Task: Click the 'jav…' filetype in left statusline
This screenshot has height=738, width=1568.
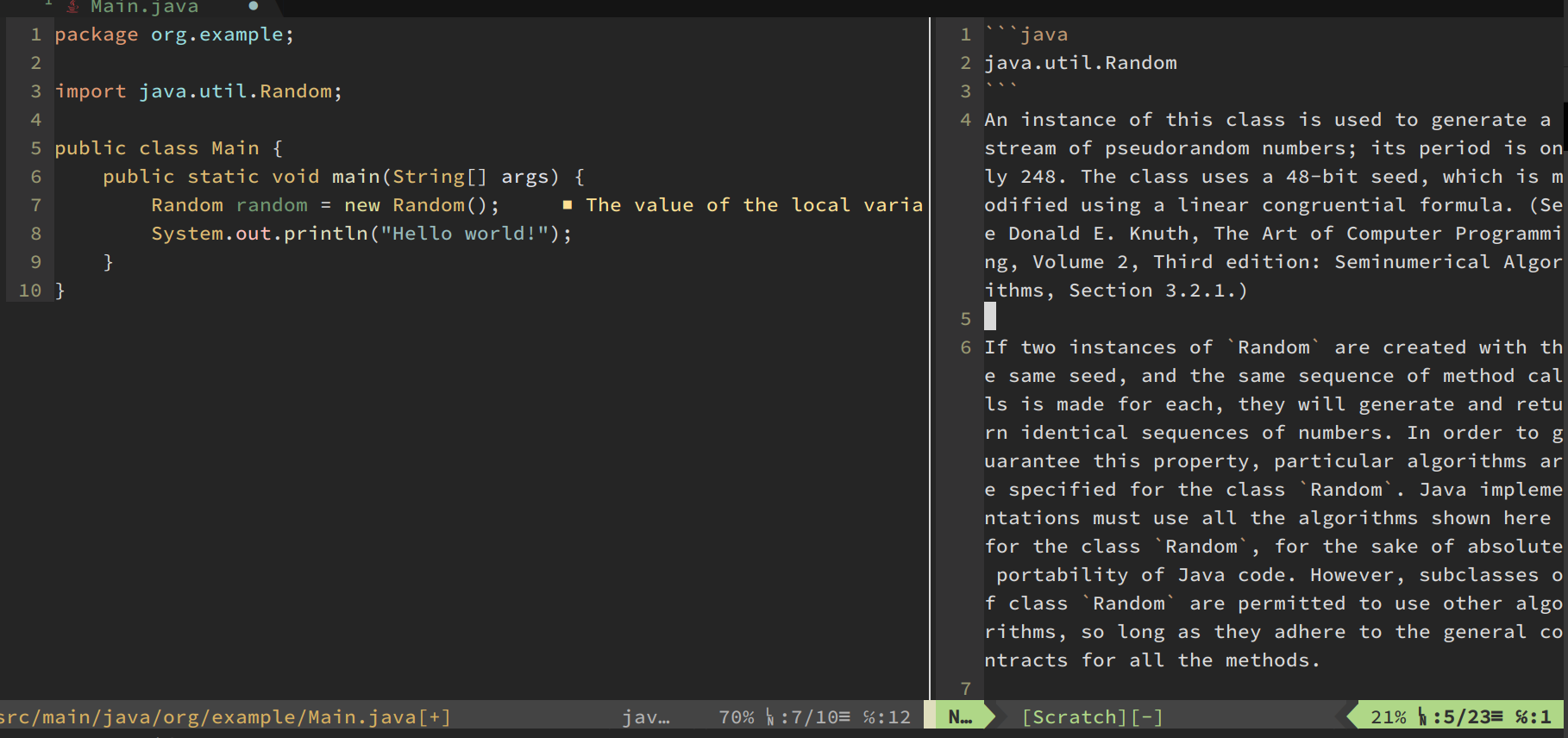Action: coord(646,717)
